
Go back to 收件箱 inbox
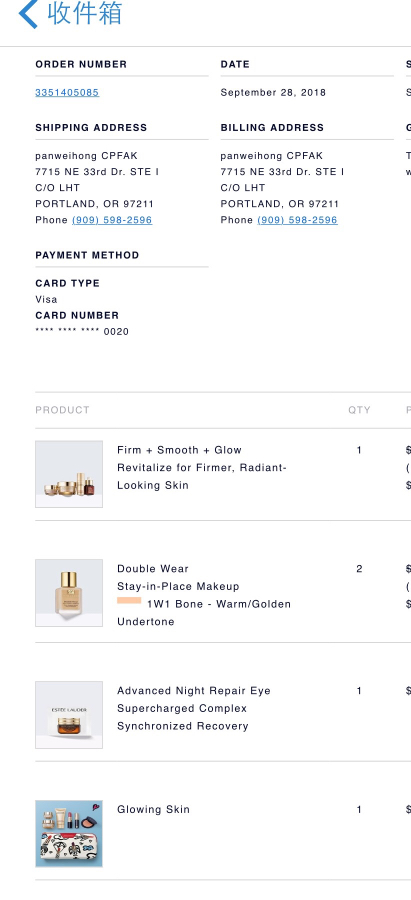click(84, 13)
